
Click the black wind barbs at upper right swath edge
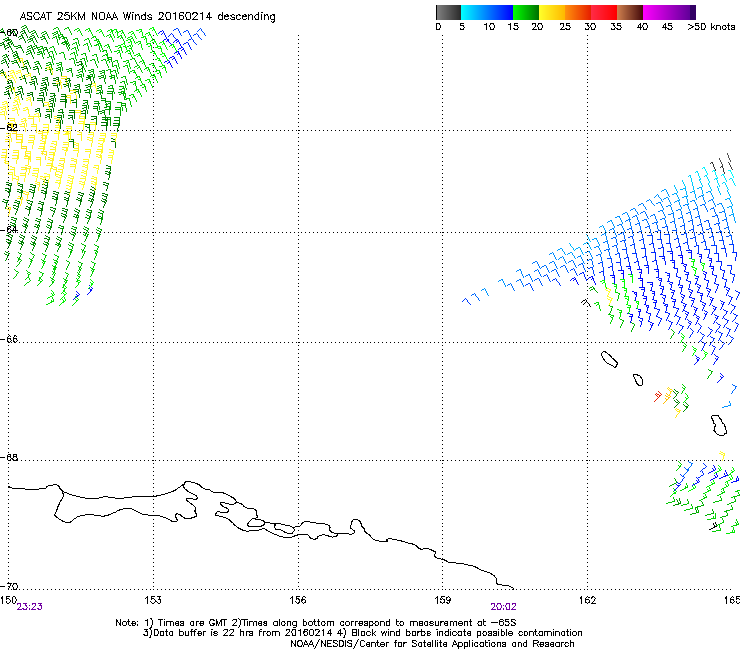coord(722,163)
